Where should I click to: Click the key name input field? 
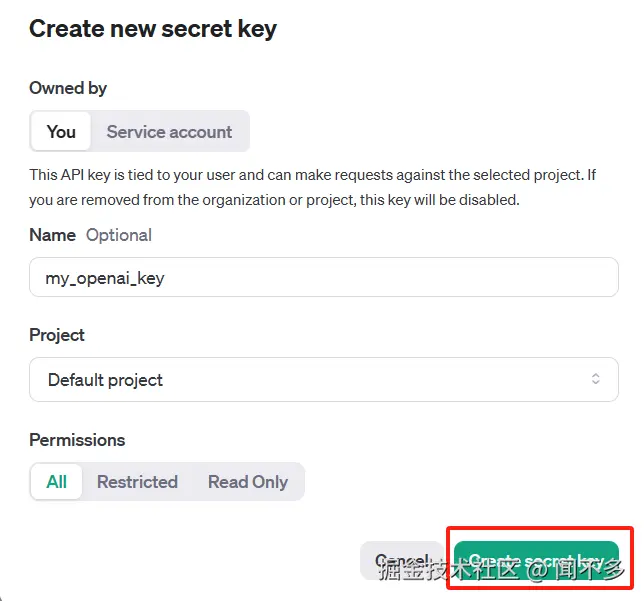tap(323, 278)
